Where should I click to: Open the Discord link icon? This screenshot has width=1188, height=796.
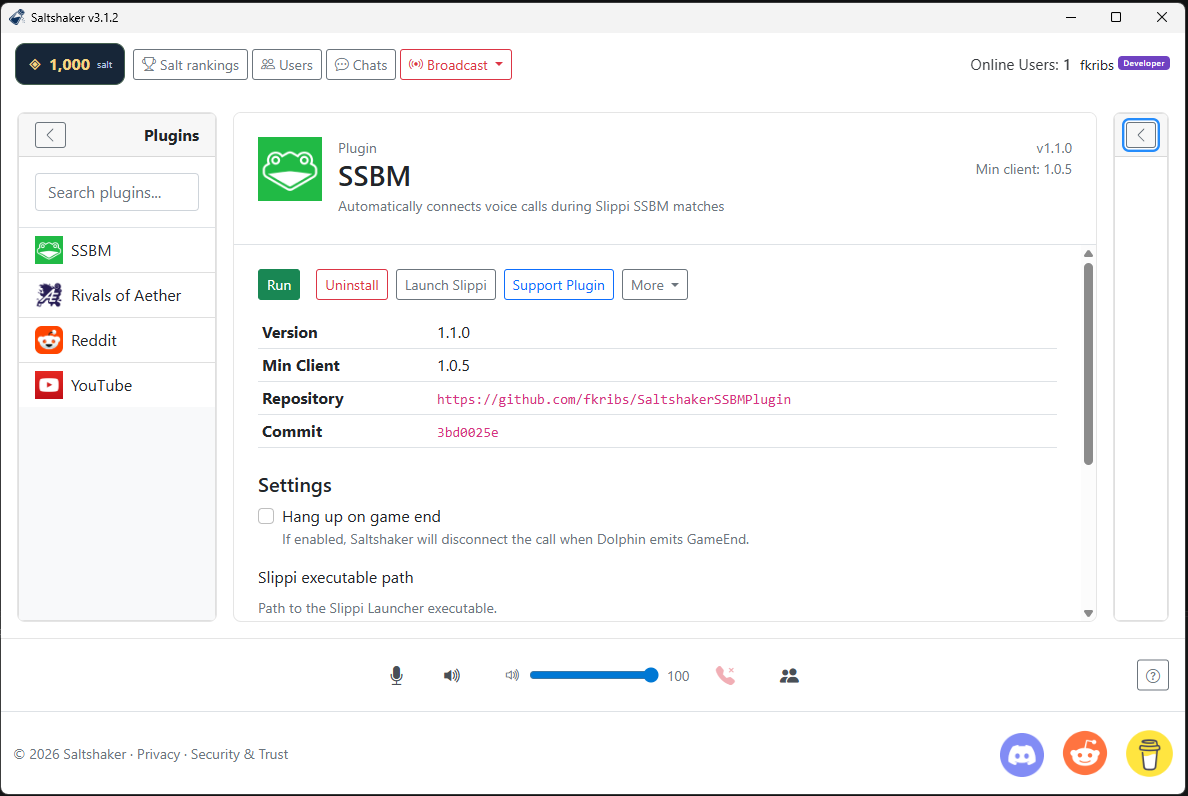pos(1021,754)
